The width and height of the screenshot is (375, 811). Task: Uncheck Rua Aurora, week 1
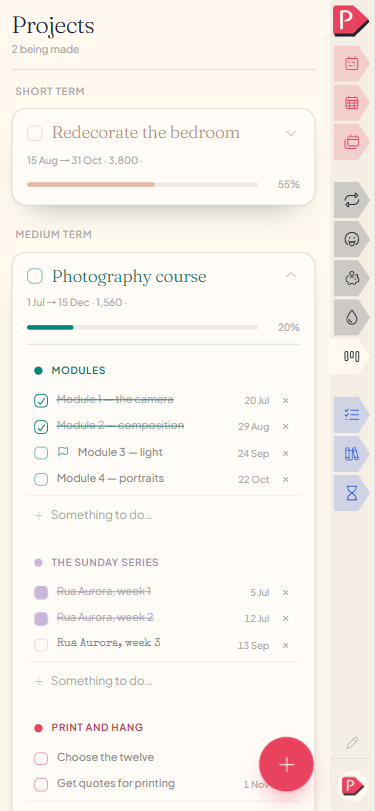pyautogui.click(x=41, y=593)
